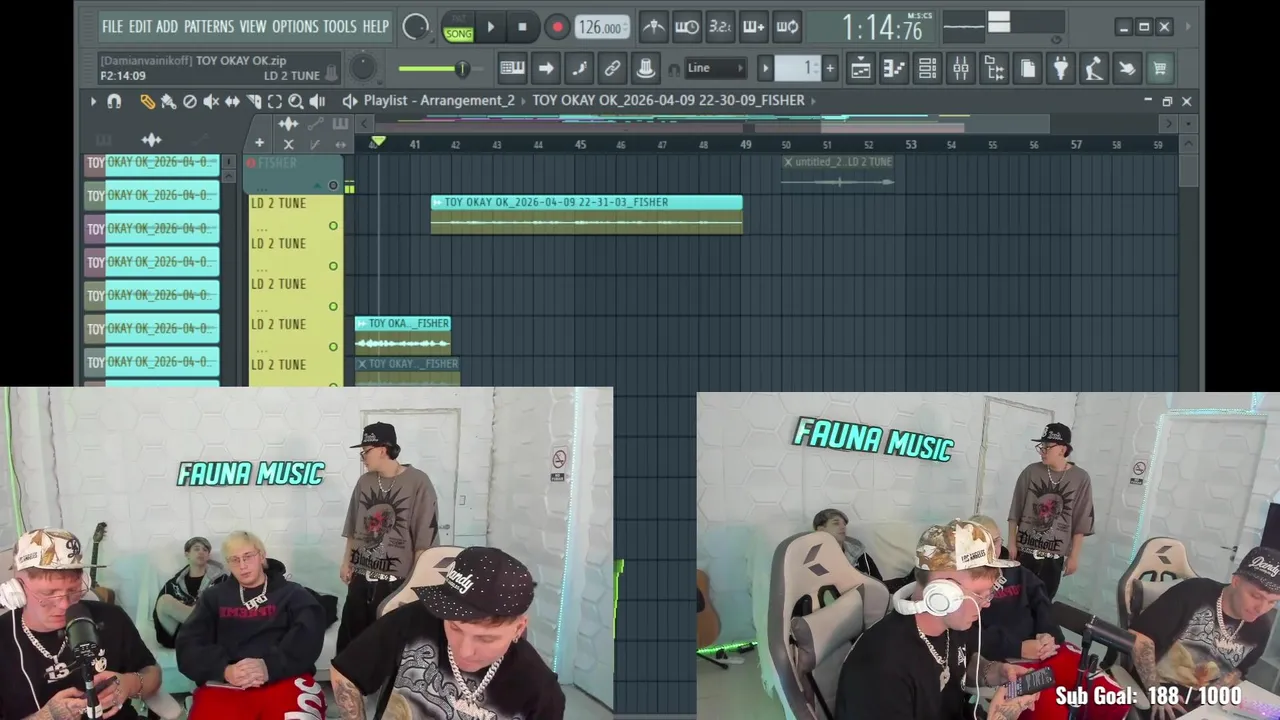
Task: Click the multilink controllers icon
Action: point(645,68)
